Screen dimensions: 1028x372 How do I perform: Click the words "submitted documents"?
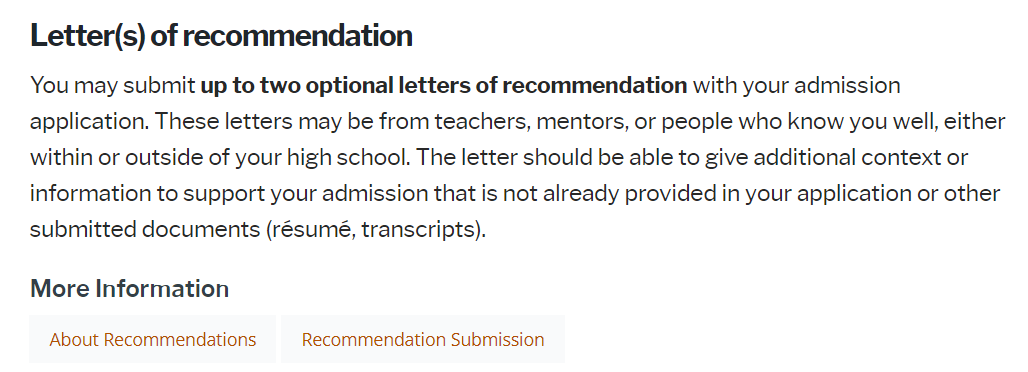[145, 230]
